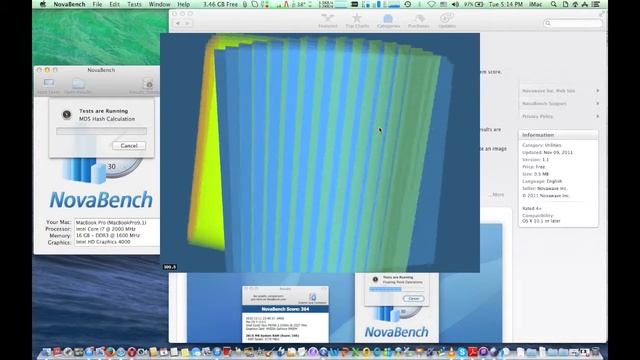The height and width of the screenshot is (360, 640).
Task: Open the Edit menu
Action: [x=114, y=4]
